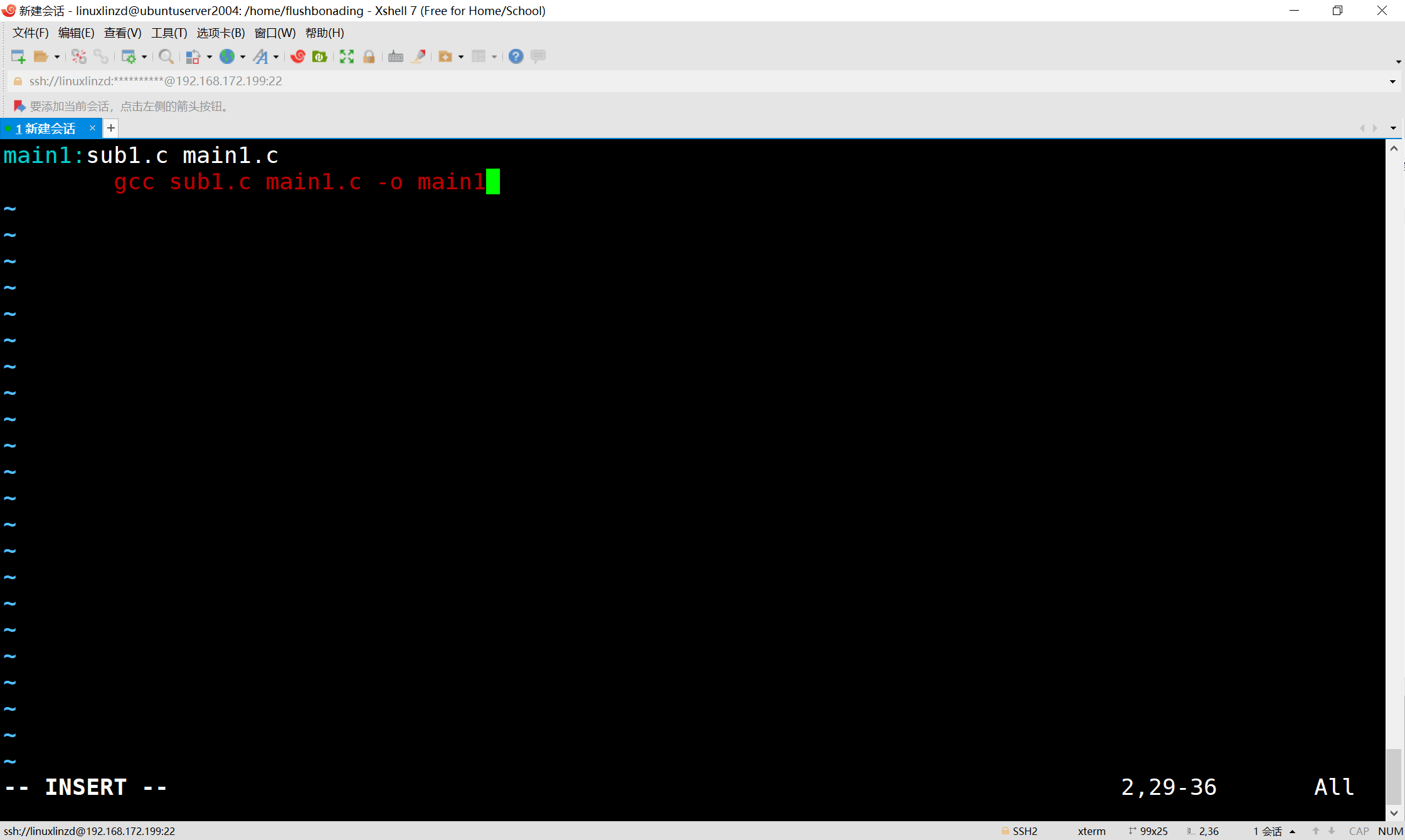This screenshot has height=840, width=1405.
Task: Toggle full screen mode icon
Action: pyautogui.click(x=347, y=56)
